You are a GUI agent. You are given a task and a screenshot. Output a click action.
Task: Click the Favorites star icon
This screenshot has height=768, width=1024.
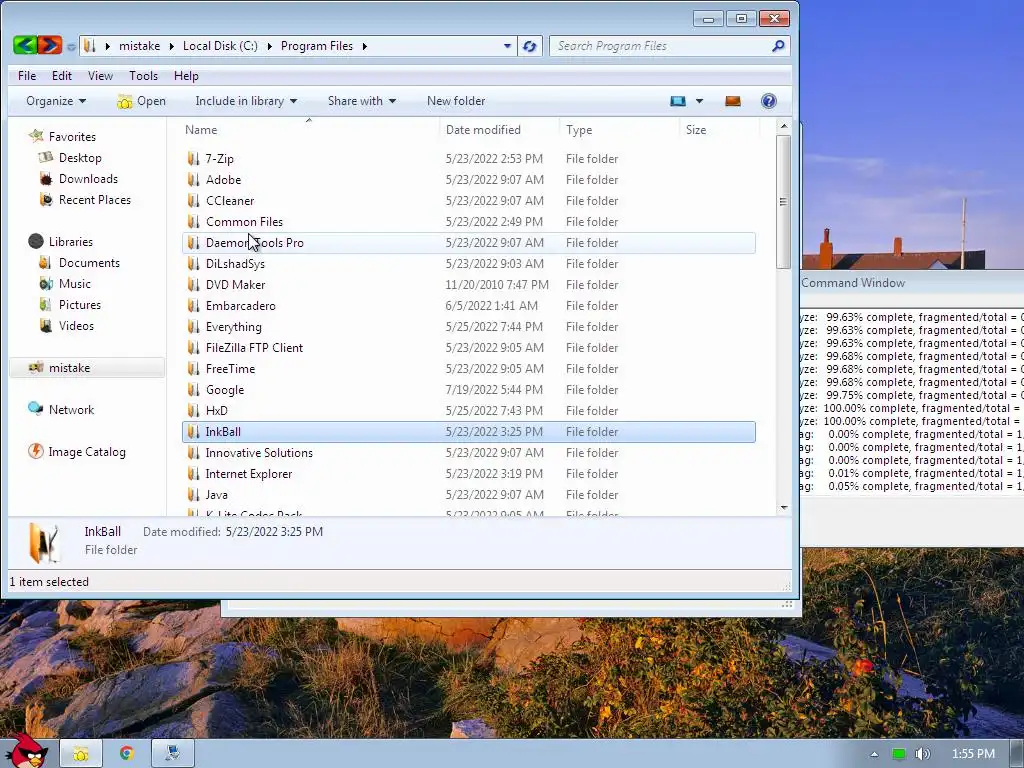click(36, 136)
